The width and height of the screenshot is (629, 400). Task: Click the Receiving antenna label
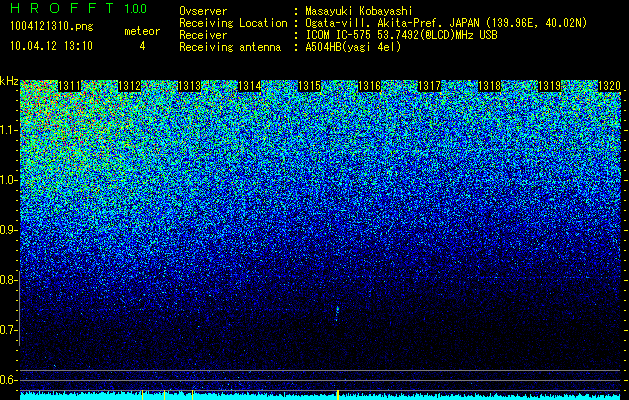230,47
